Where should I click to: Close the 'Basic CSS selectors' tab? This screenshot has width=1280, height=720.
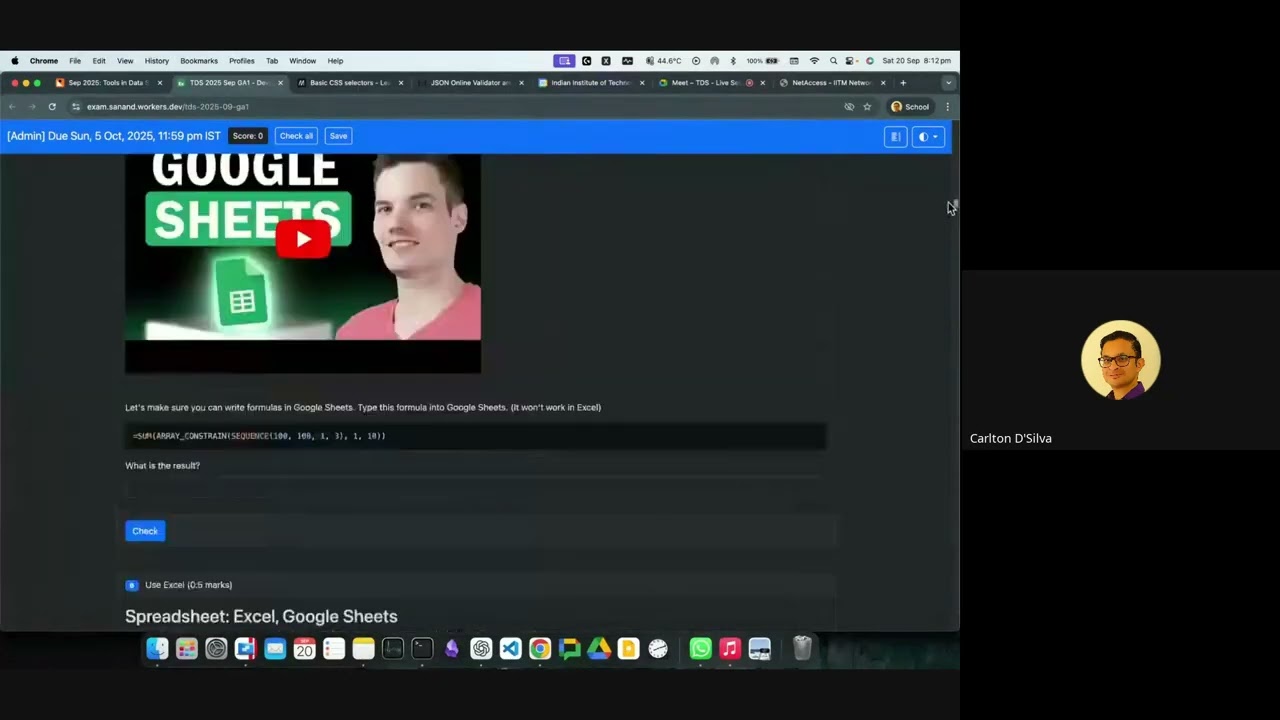(x=401, y=83)
